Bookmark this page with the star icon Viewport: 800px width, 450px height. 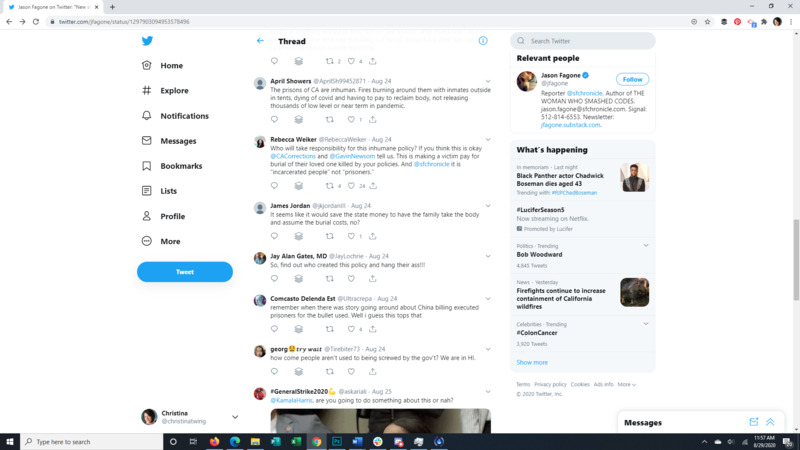coord(708,21)
